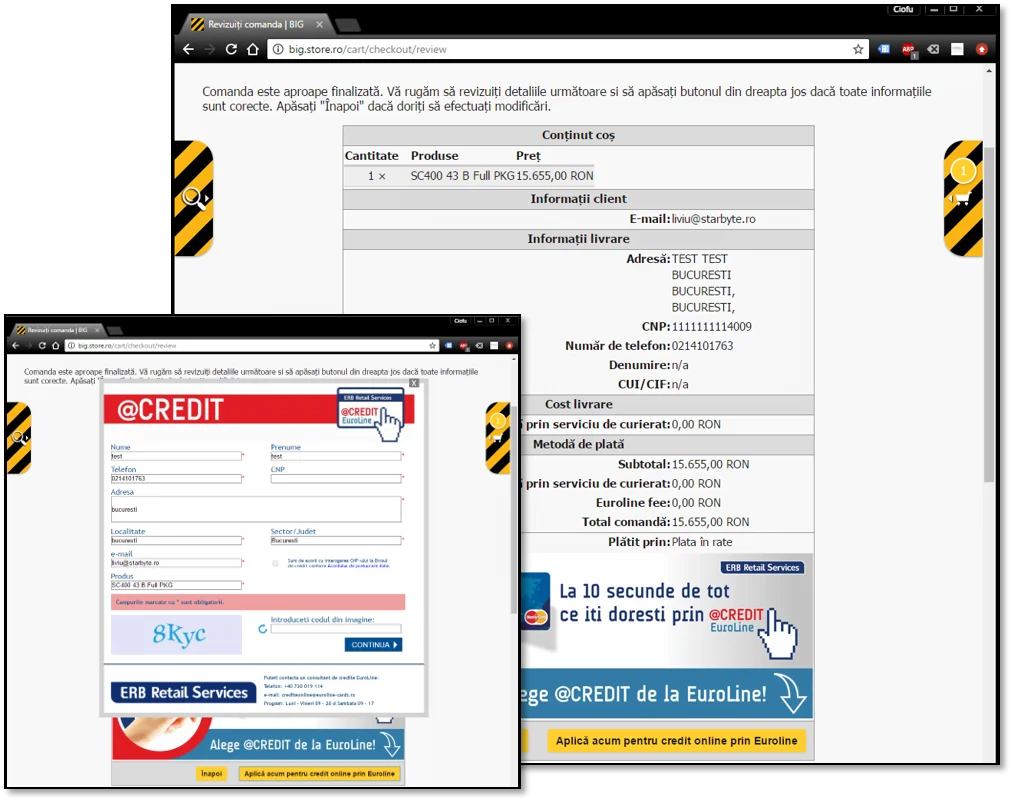This screenshot has width=1013, height=802.
Task: Click the empty CNP input field
Action: click(336, 479)
